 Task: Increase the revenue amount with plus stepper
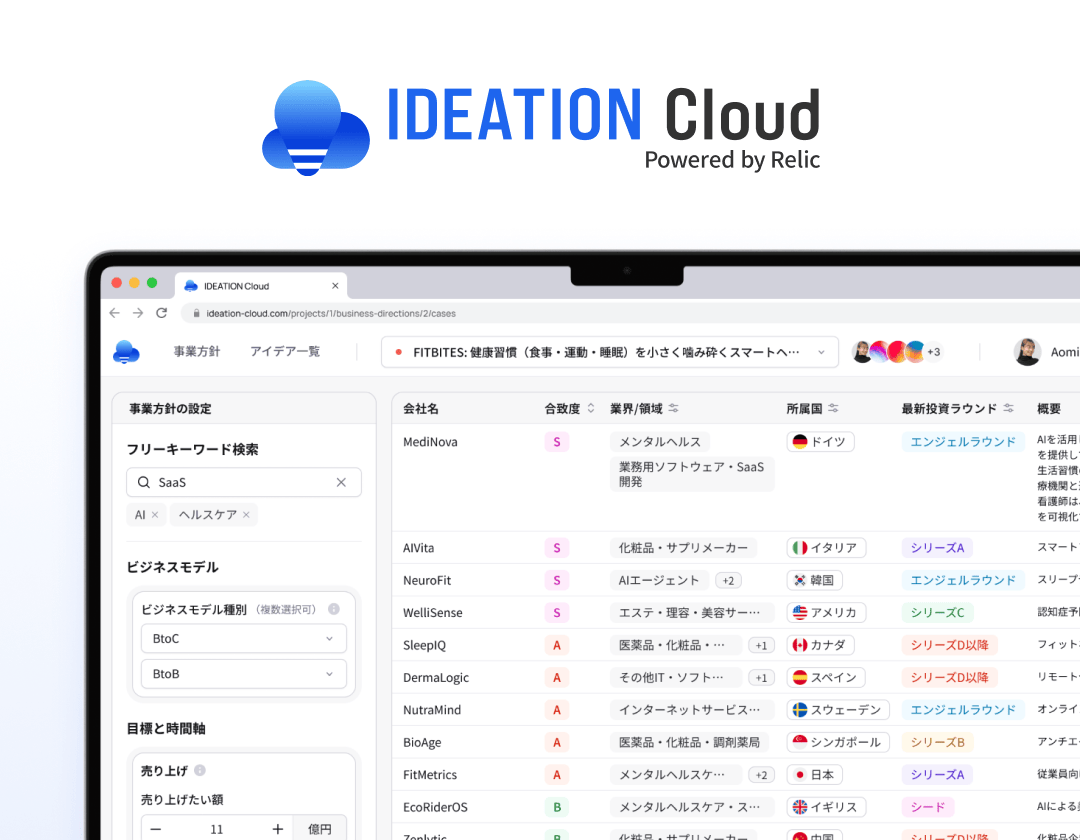[277, 828]
